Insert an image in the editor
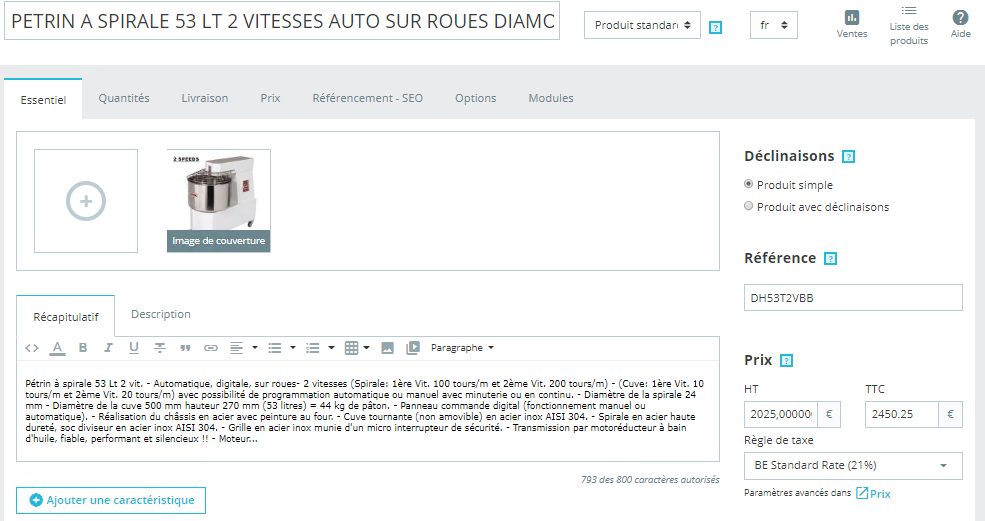This screenshot has width=985, height=521. click(388, 348)
